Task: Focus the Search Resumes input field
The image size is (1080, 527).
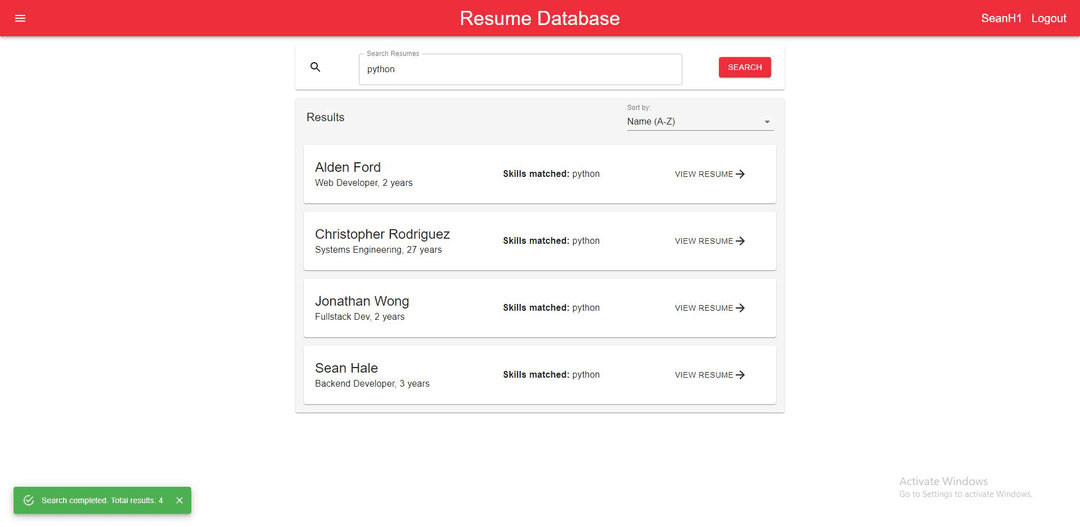Action: pos(520,69)
